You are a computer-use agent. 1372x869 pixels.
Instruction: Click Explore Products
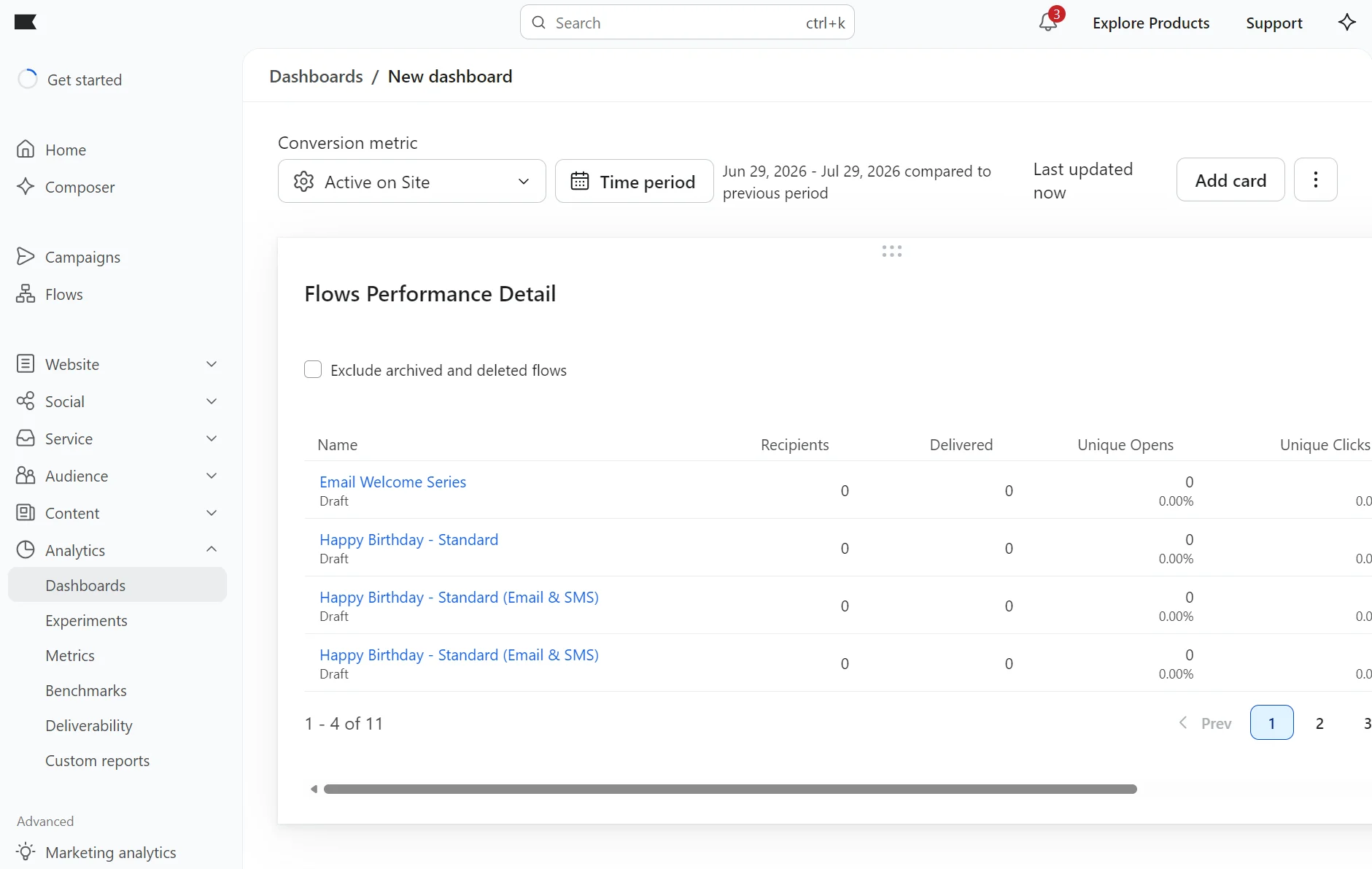(x=1150, y=23)
